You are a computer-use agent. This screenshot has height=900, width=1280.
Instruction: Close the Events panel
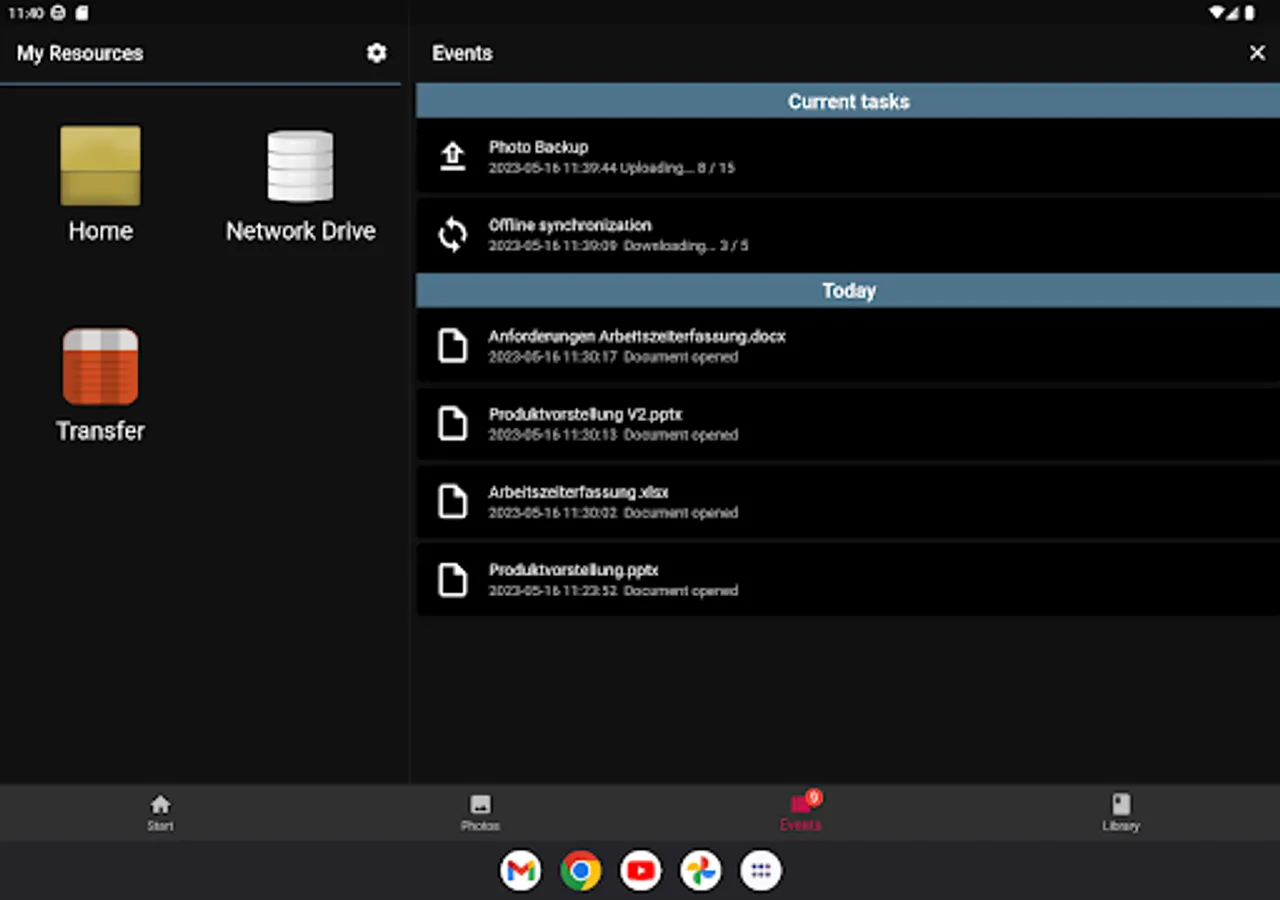[1257, 53]
